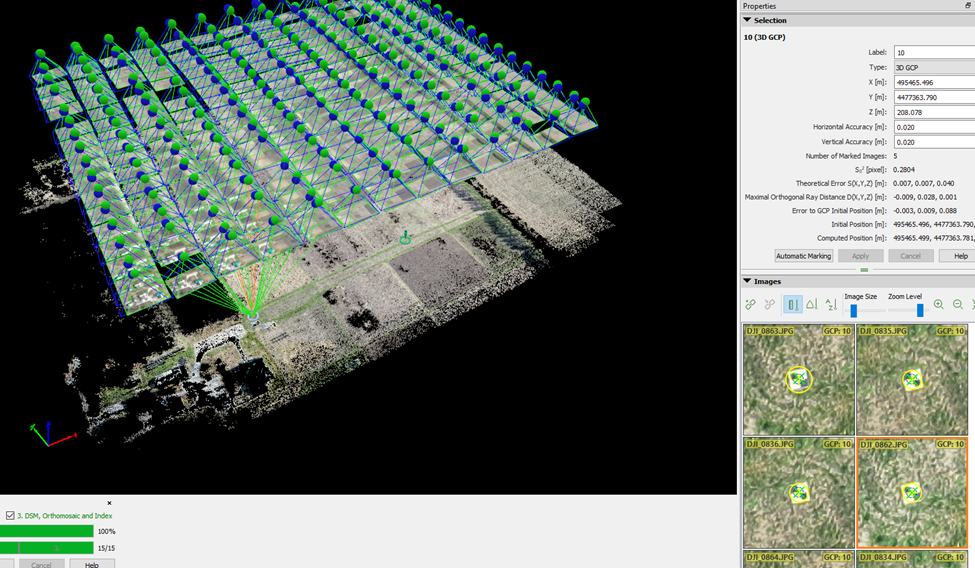Viewport: 975px width, 568px height.
Task: Click the Y [m] coordinate field
Action: click(x=935, y=97)
